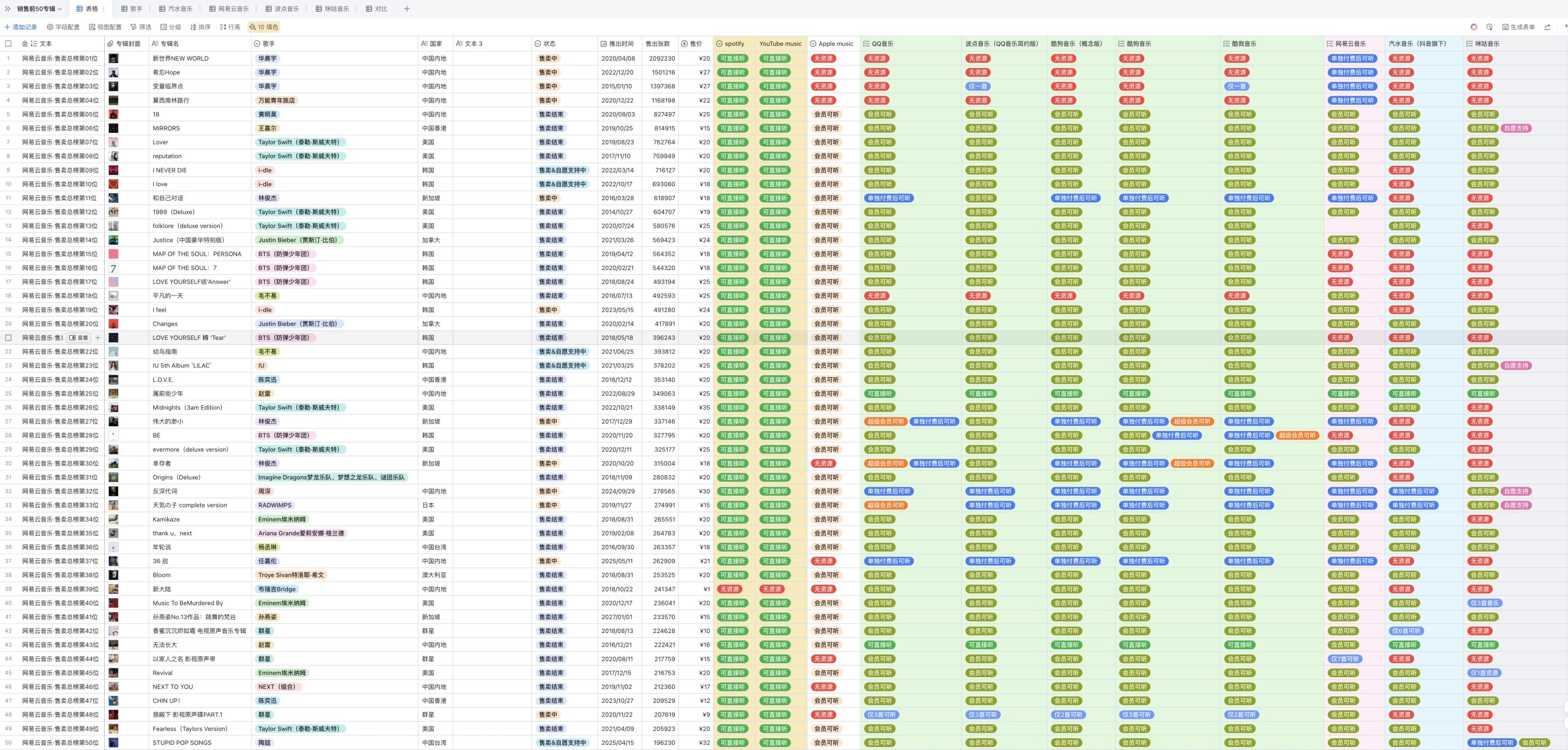
Task: Click the album cover thumbnail for 新世界NEW WORLD
Action: [x=113, y=59]
